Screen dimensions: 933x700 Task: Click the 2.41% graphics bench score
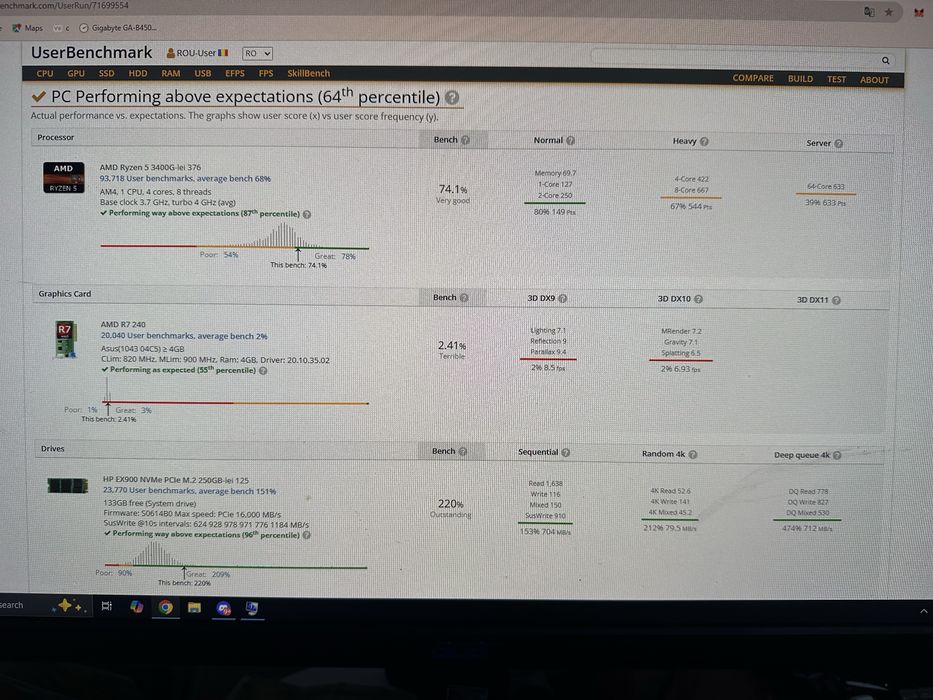452,345
